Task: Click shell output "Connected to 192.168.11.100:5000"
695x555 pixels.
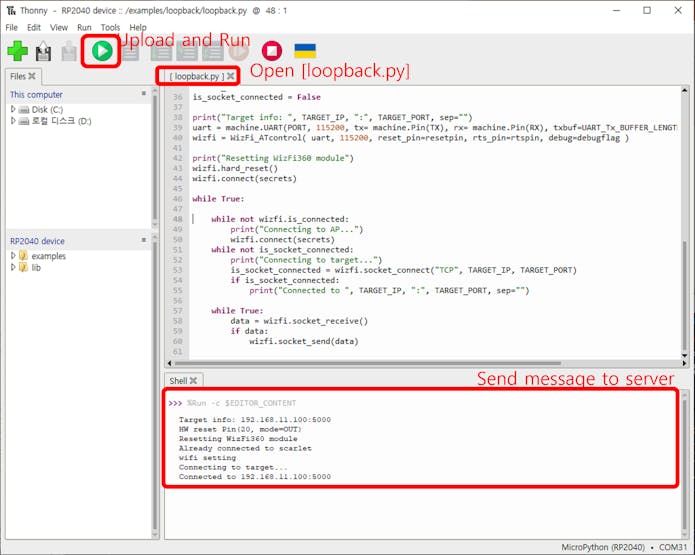Action: (x=255, y=477)
